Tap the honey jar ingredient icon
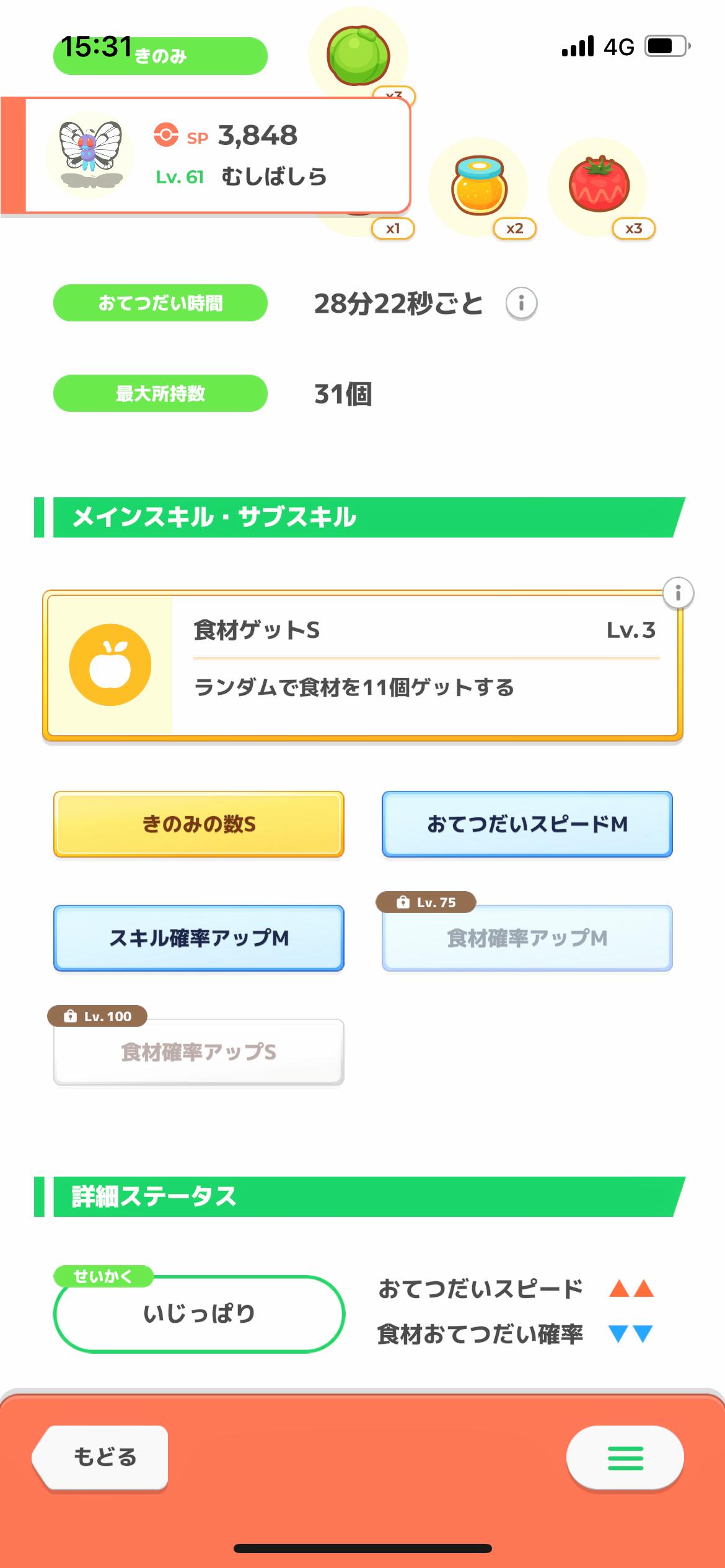This screenshot has width=725, height=1568. 479,186
